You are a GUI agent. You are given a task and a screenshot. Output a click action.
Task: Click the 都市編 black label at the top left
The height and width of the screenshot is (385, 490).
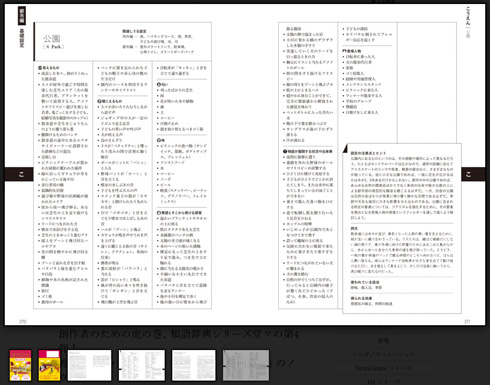coord(22,16)
